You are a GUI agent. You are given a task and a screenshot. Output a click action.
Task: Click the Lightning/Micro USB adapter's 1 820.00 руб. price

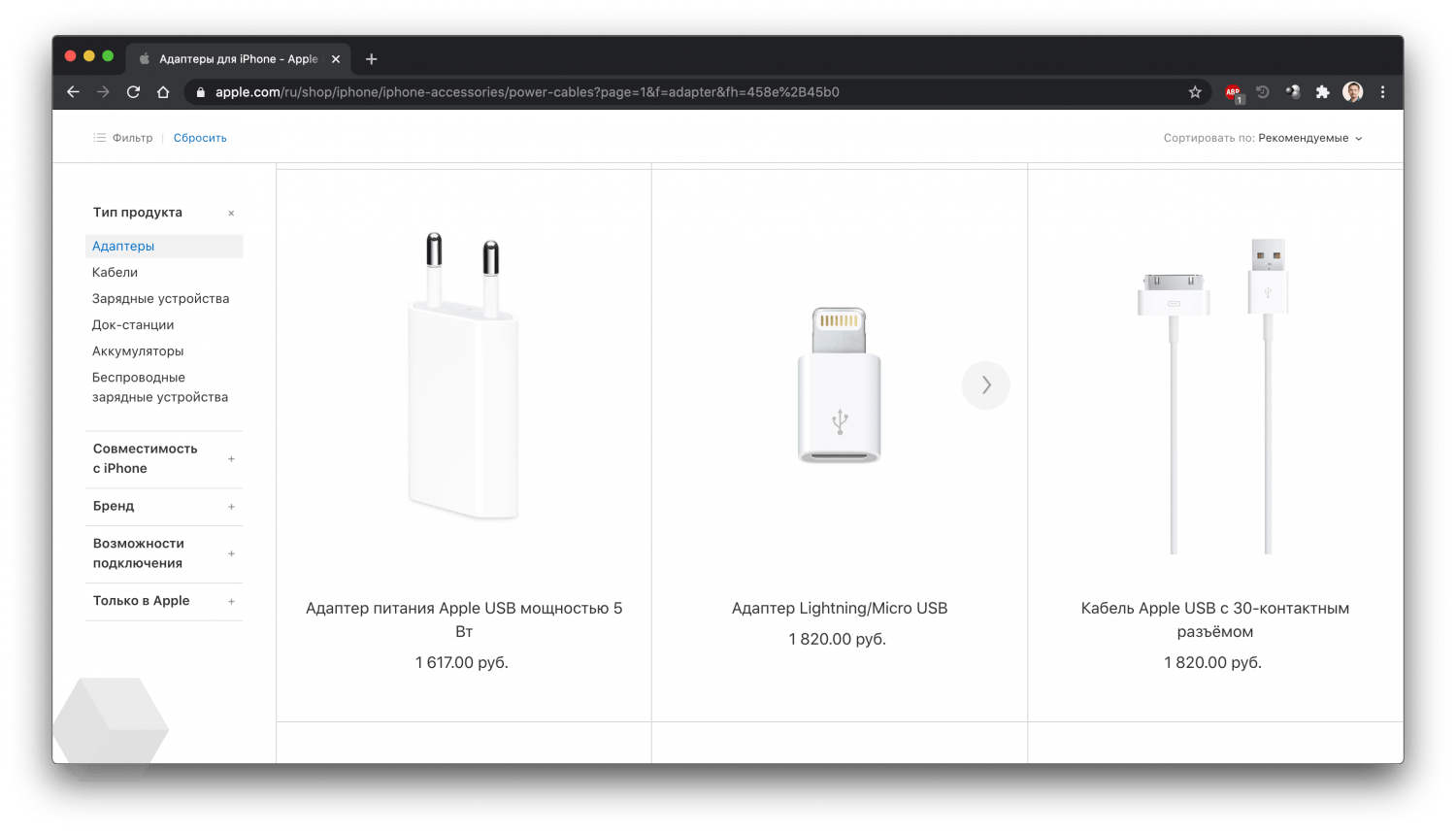pyautogui.click(x=838, y=640)
